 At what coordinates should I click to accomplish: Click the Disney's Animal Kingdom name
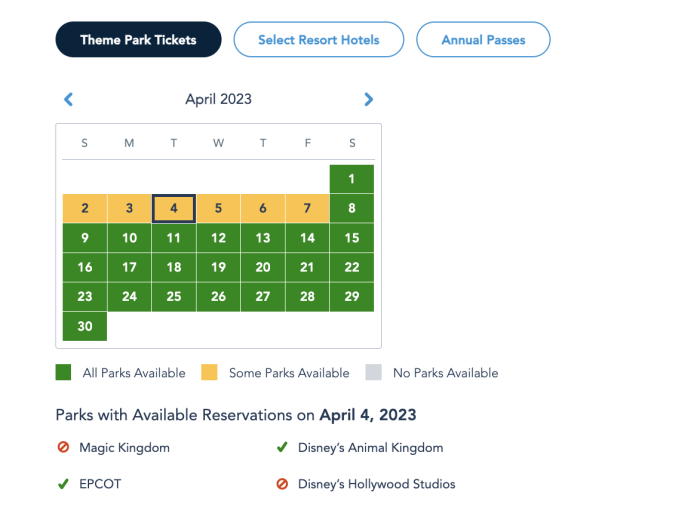coord(371,448)
